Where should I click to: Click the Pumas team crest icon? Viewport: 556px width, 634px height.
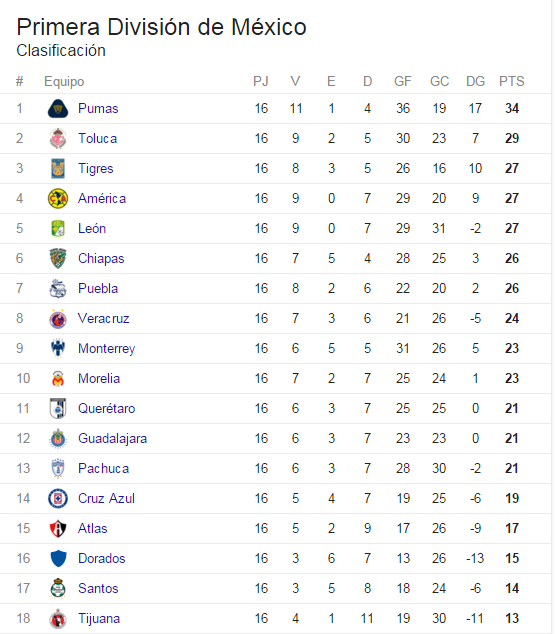tap(58, 108)
